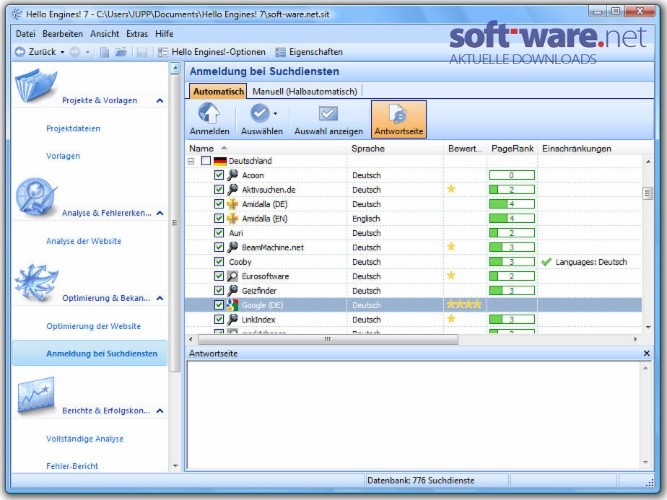This screenshot has height=500, width=667.
Task: Click the German flag icon next to Deutschland
Action: [220, 161]
